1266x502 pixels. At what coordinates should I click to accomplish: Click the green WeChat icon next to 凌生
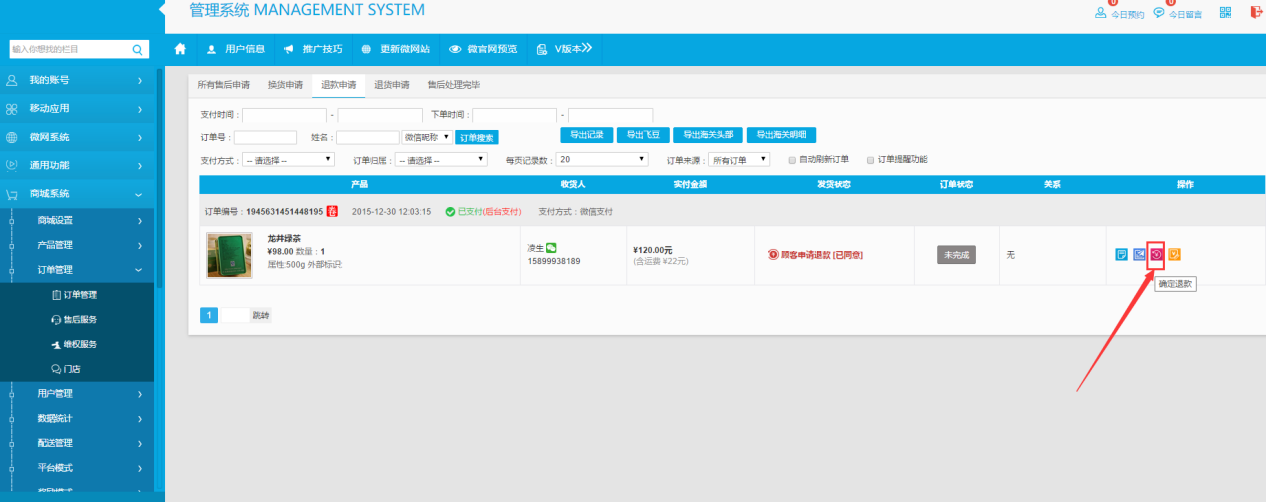point(550,248)
